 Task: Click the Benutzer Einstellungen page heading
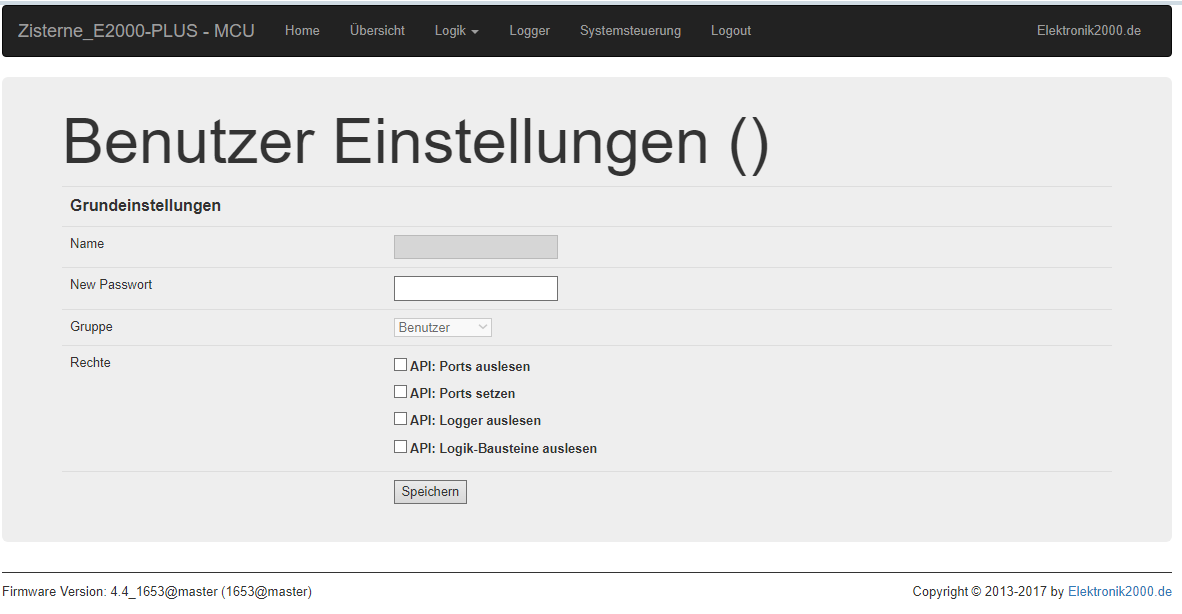tap(416, 142)
